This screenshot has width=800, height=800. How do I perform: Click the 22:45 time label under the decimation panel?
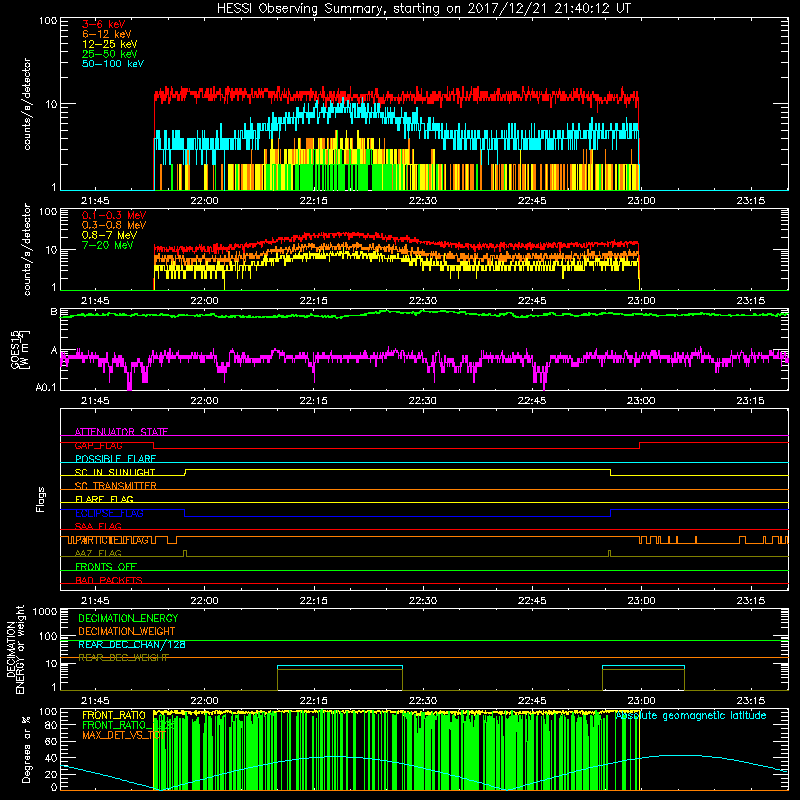pos(532,701)
